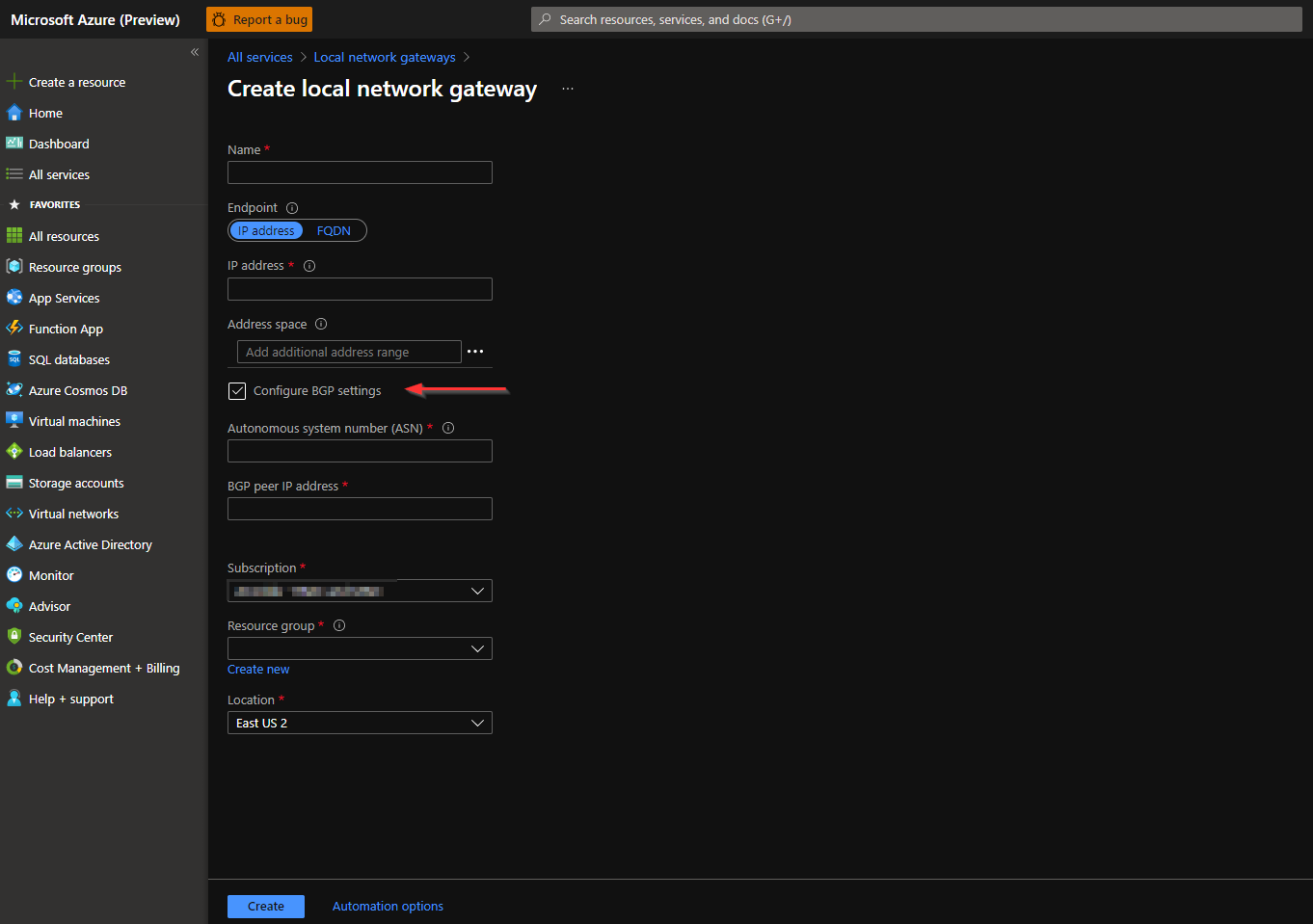Click the Advisor cloud icon
This screenshot has width=1313, height=924.
[x=14, y=606]
